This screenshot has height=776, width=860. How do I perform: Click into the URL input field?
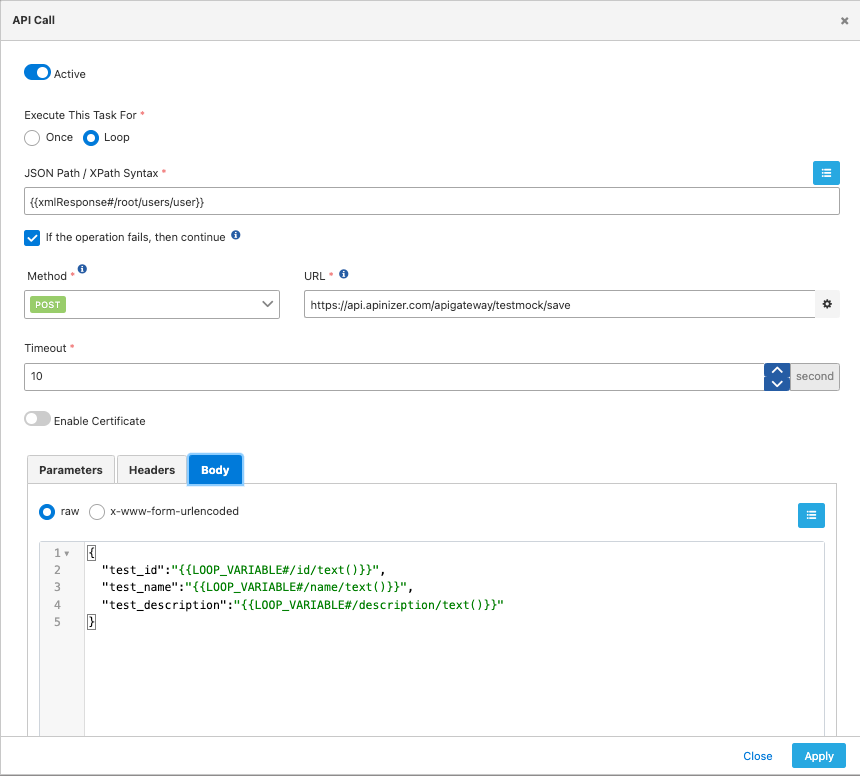(558, 304)
